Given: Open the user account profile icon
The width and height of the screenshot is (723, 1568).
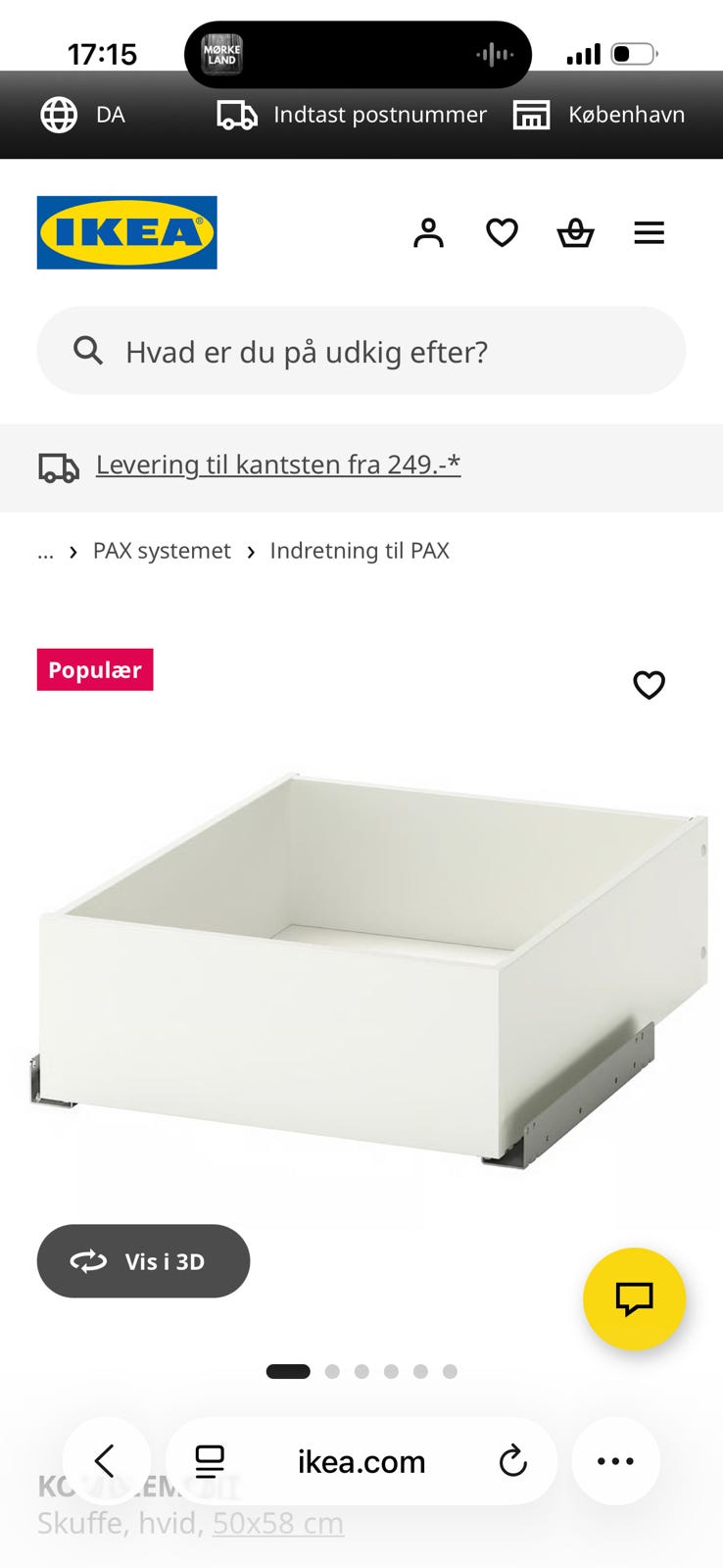Looking at the screenshot, I should (x=428, y=233).
